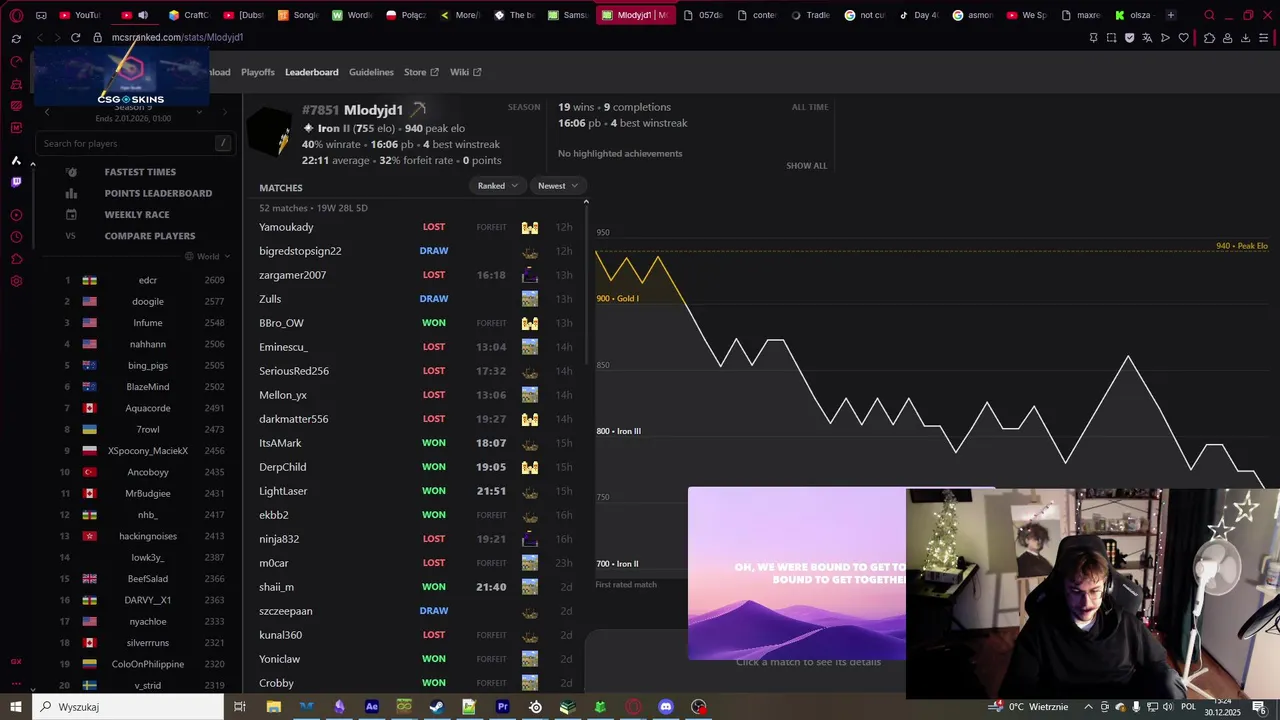Open sidebar settings gear
The image size is (1280, 720).
[x=16, y=281]
